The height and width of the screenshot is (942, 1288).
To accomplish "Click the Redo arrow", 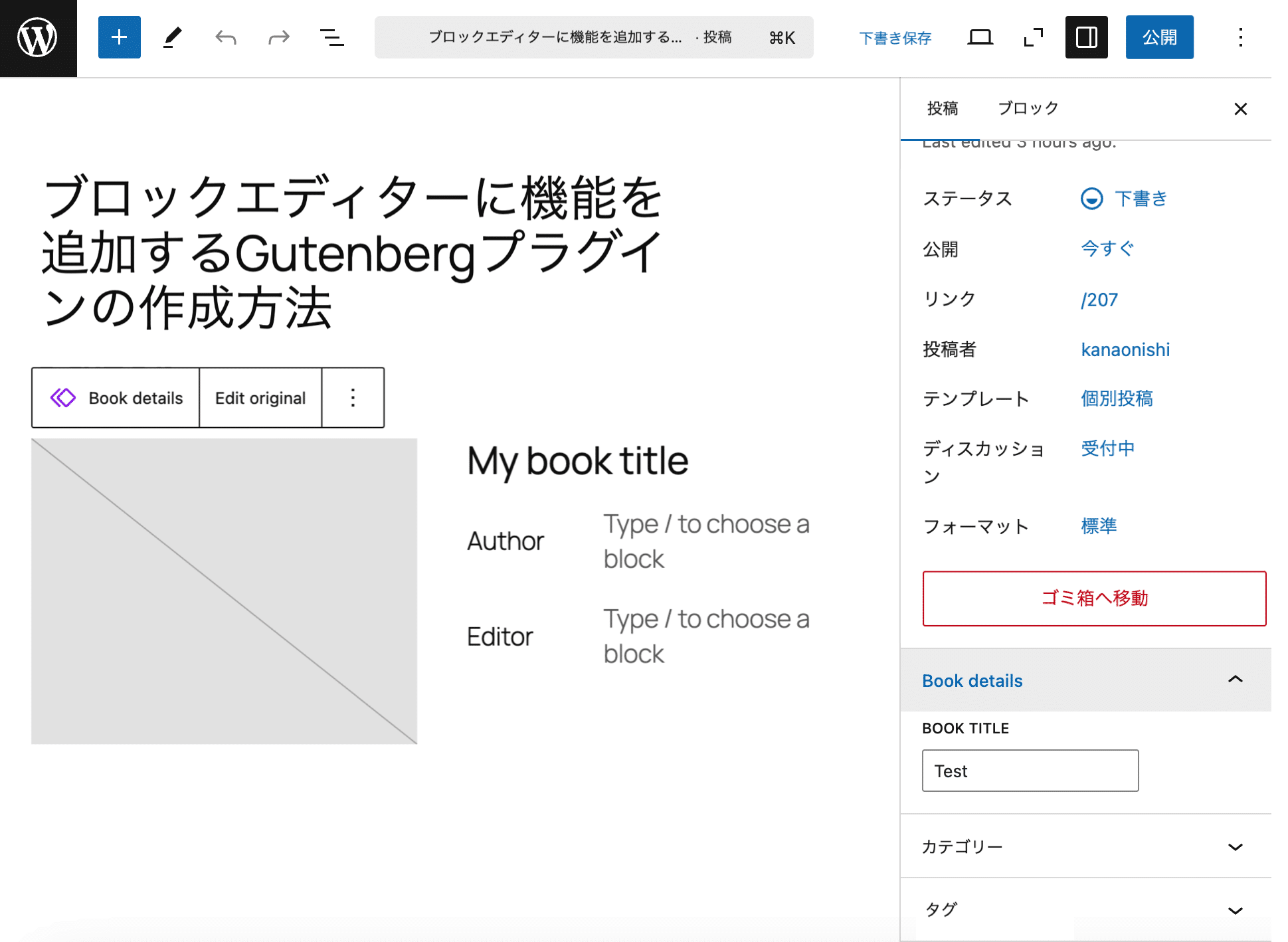I will tap(278, 37).
